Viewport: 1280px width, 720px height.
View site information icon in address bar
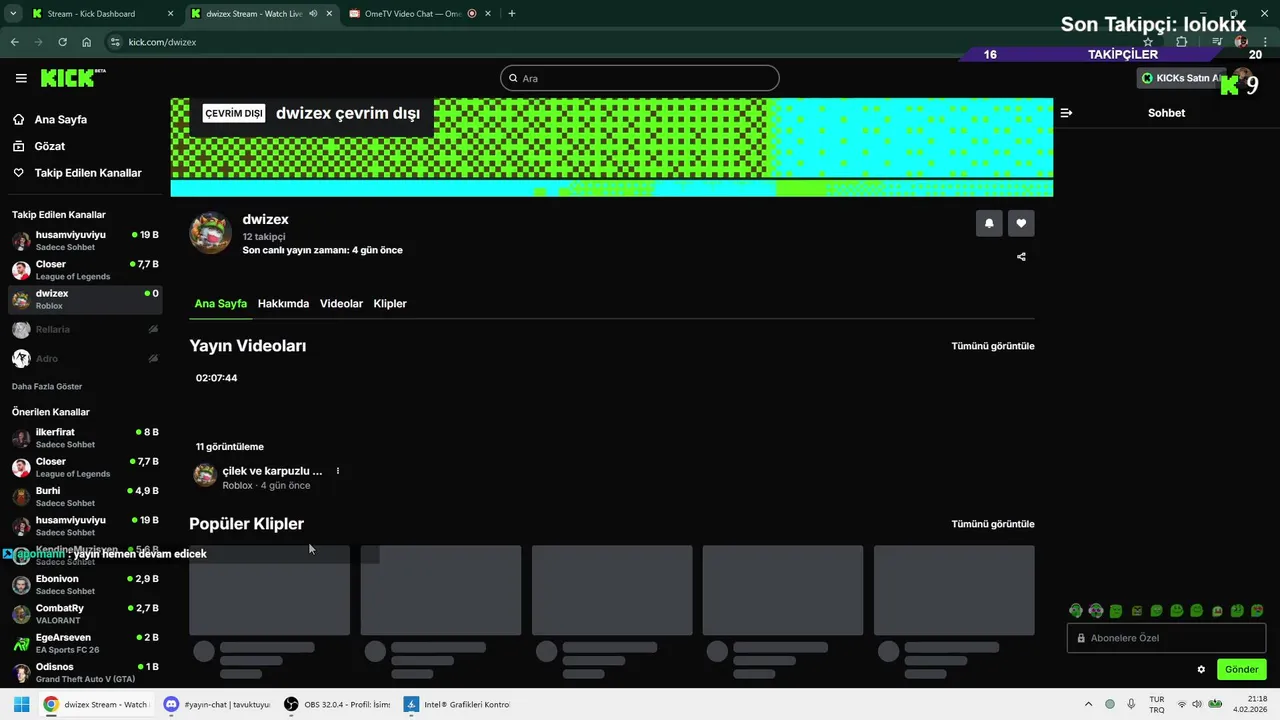115,42
